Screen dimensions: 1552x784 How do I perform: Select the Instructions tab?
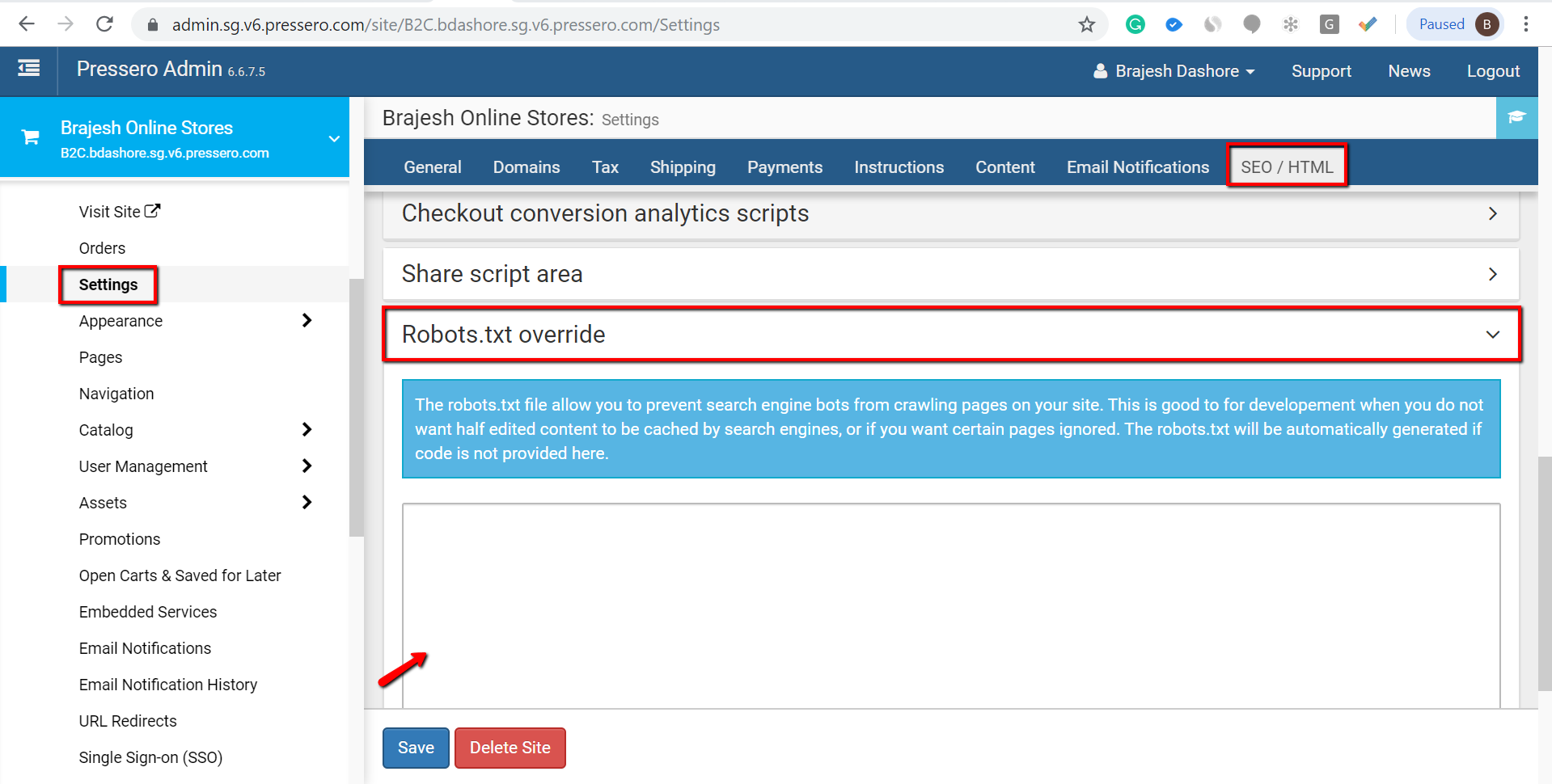899,167
